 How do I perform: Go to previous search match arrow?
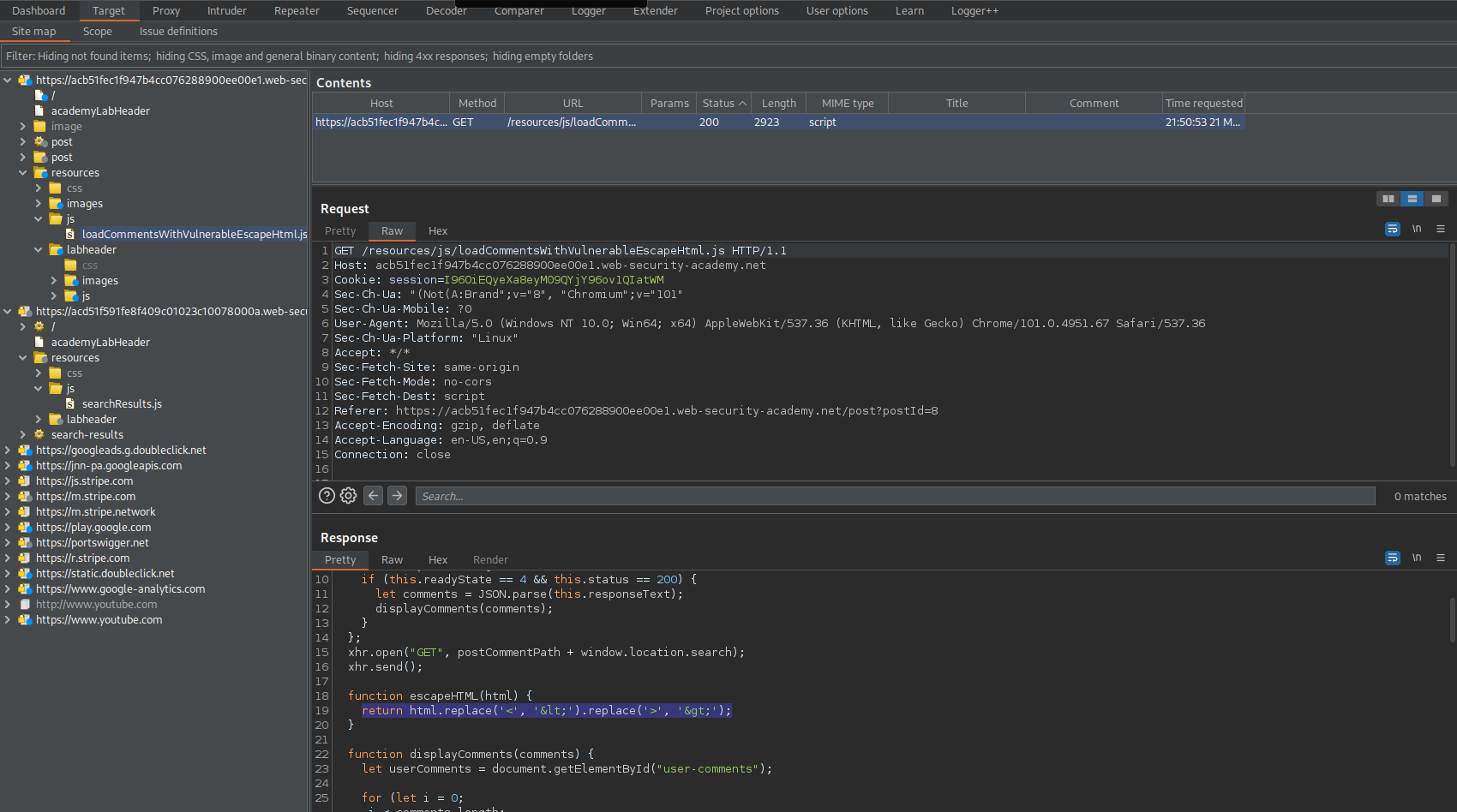pyautogui.click(x=373, y=495)
